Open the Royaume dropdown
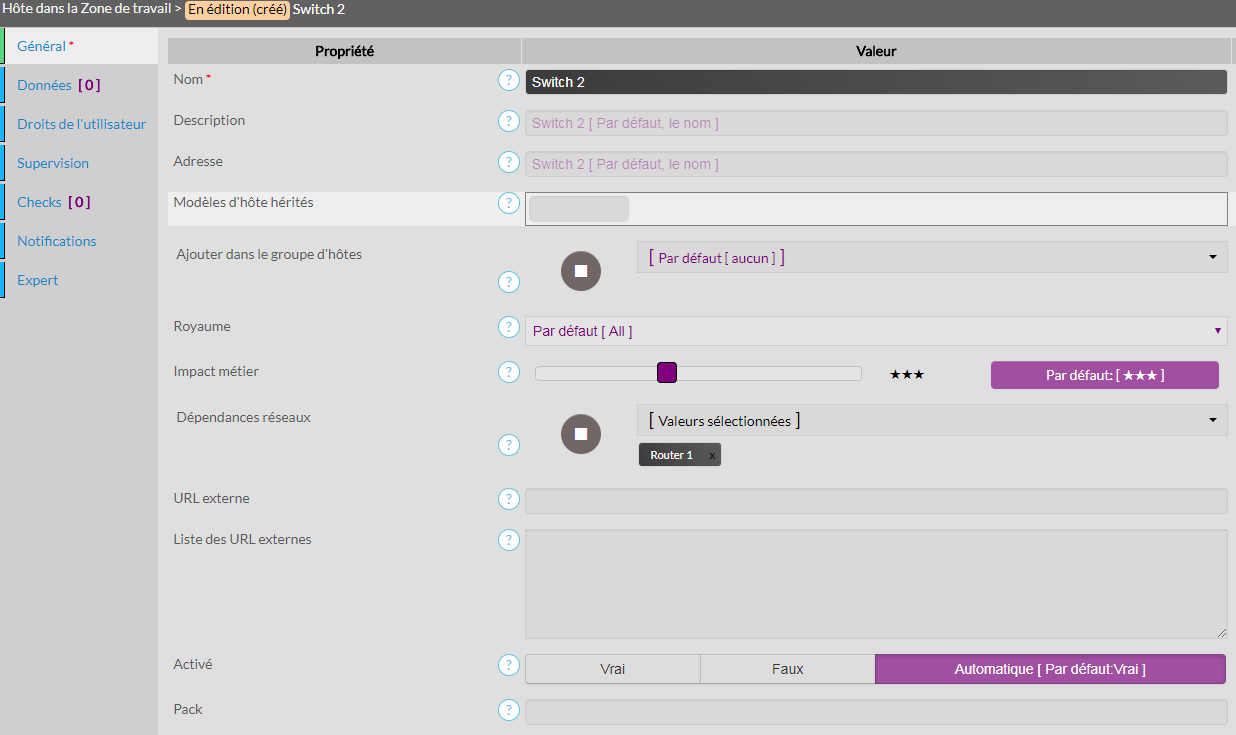 click(875, 331)
